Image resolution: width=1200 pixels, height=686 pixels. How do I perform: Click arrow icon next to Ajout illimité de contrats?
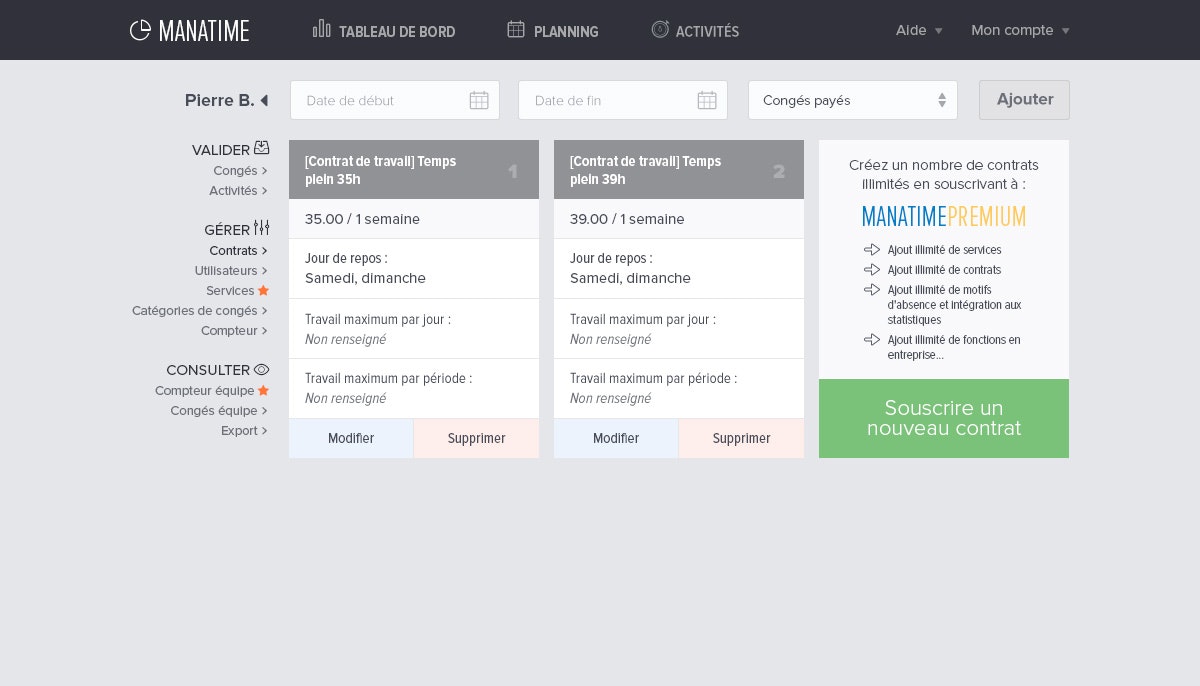coord(872,270)
